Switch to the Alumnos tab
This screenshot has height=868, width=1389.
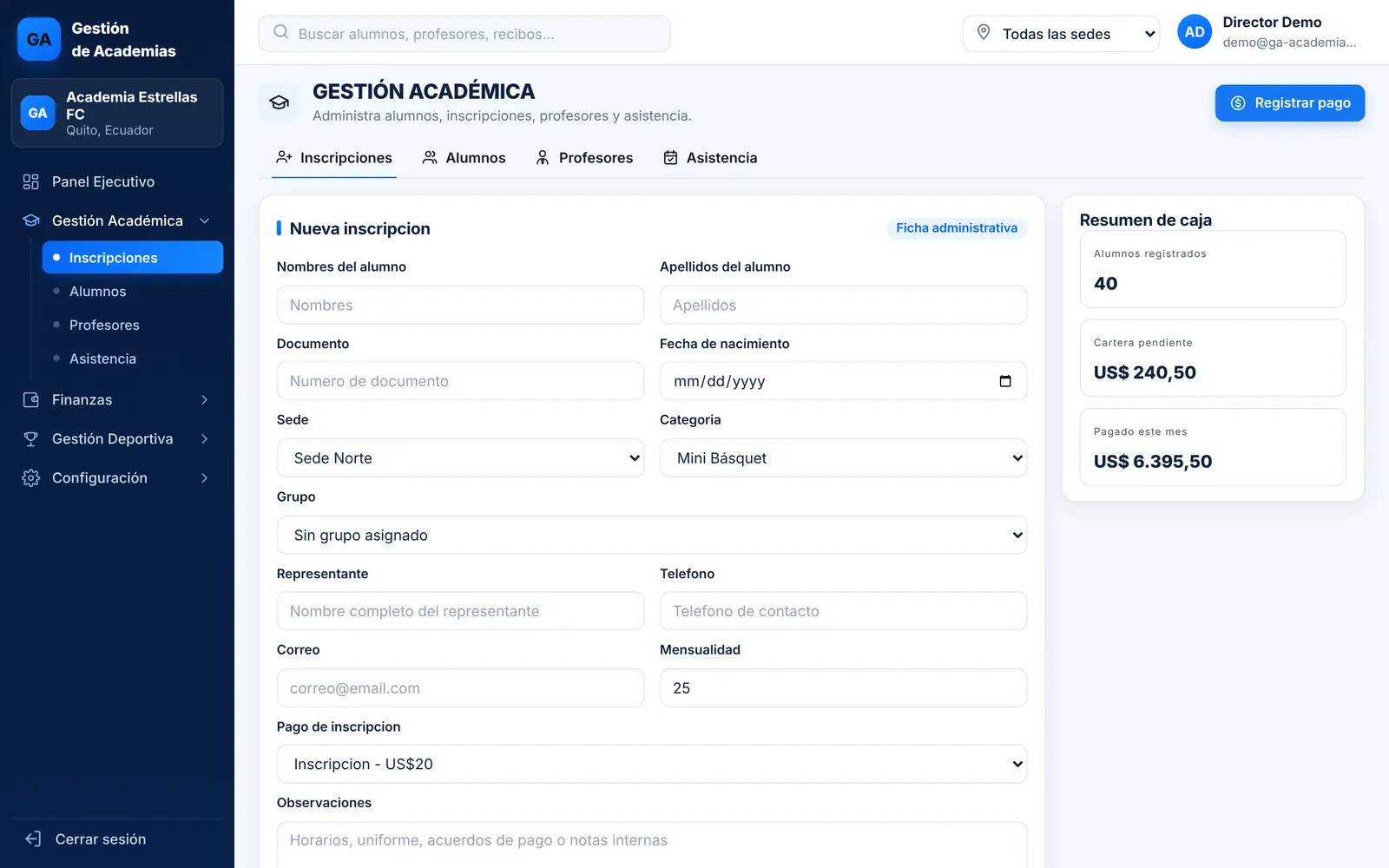point(464,158)
